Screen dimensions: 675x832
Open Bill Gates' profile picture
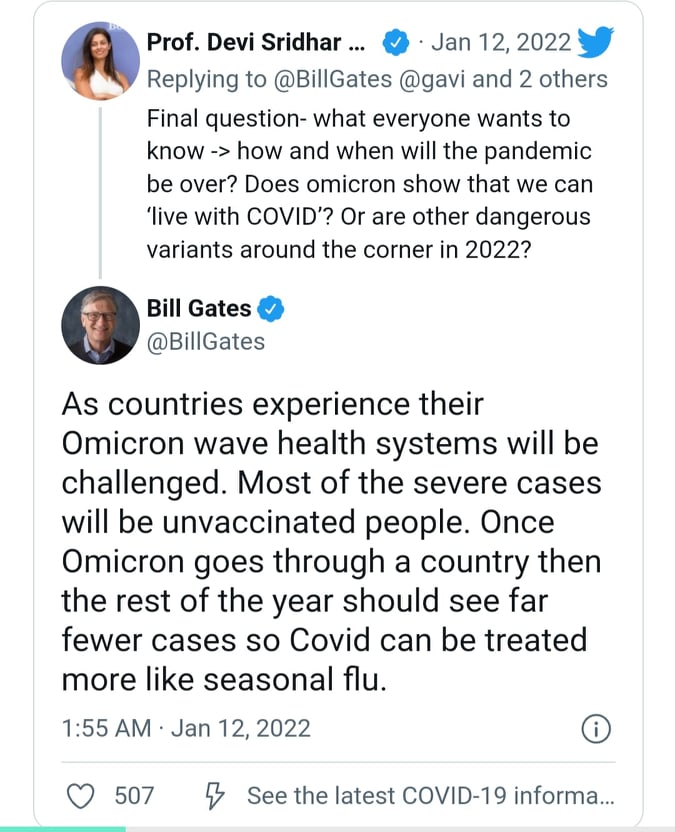tap(100, 325)
